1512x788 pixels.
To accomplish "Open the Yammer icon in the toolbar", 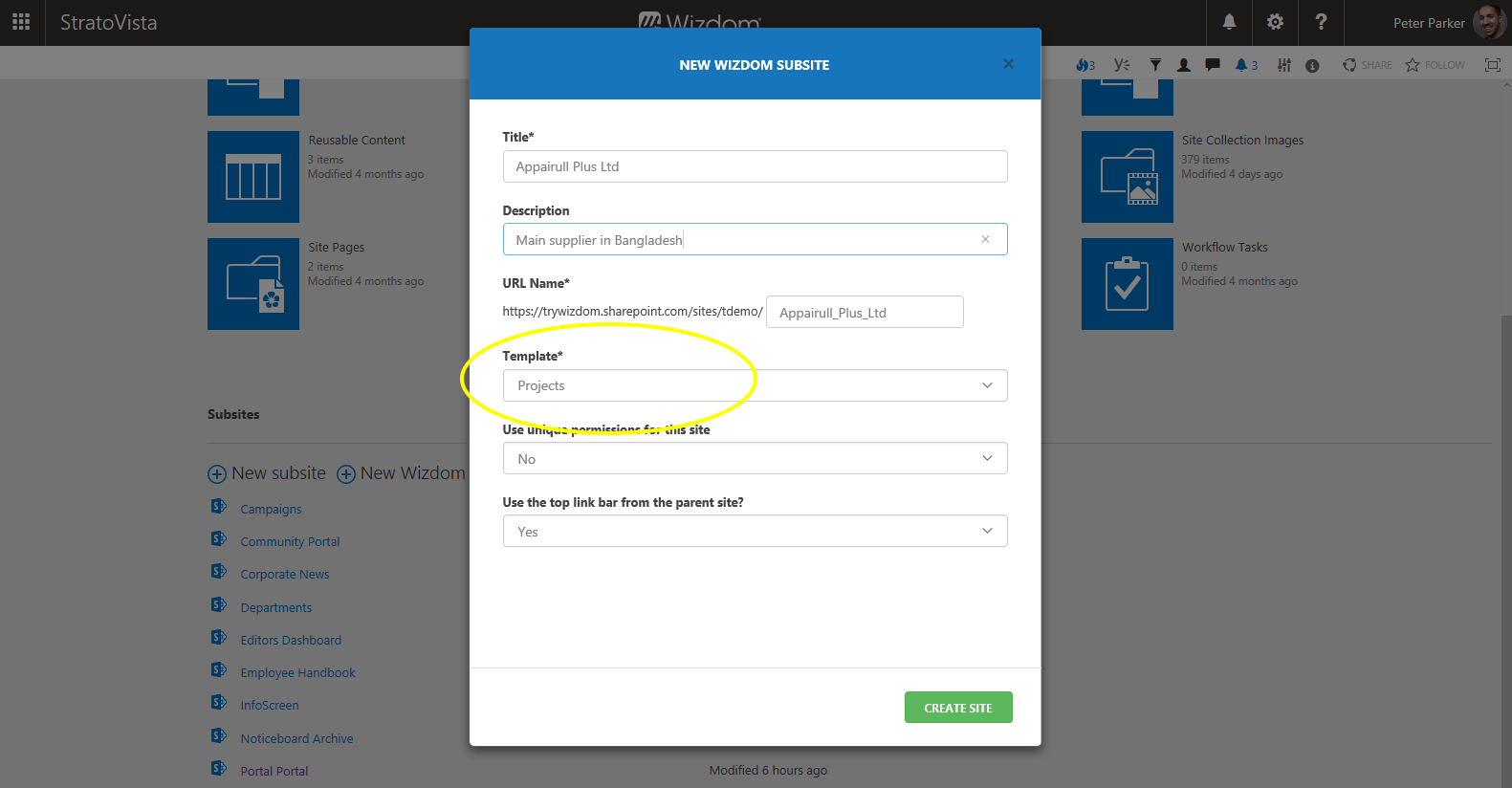I will click(x=1122, y=65).
